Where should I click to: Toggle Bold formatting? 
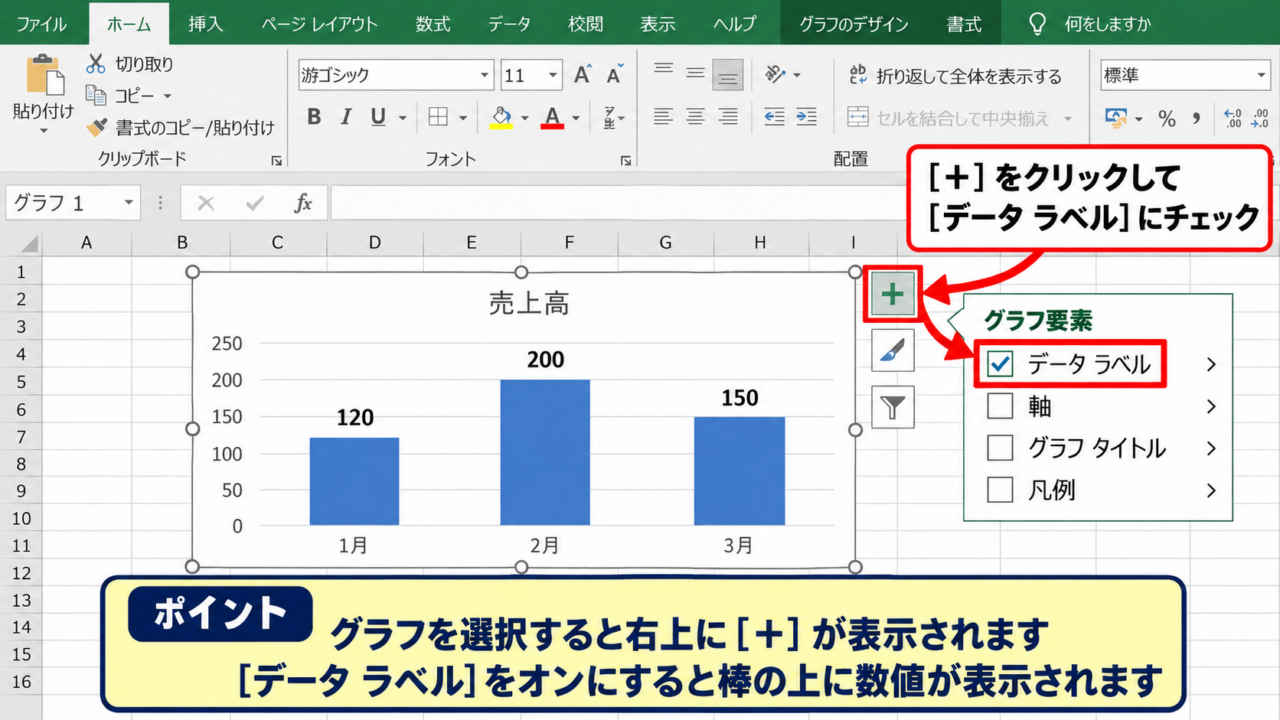(314, 118)
